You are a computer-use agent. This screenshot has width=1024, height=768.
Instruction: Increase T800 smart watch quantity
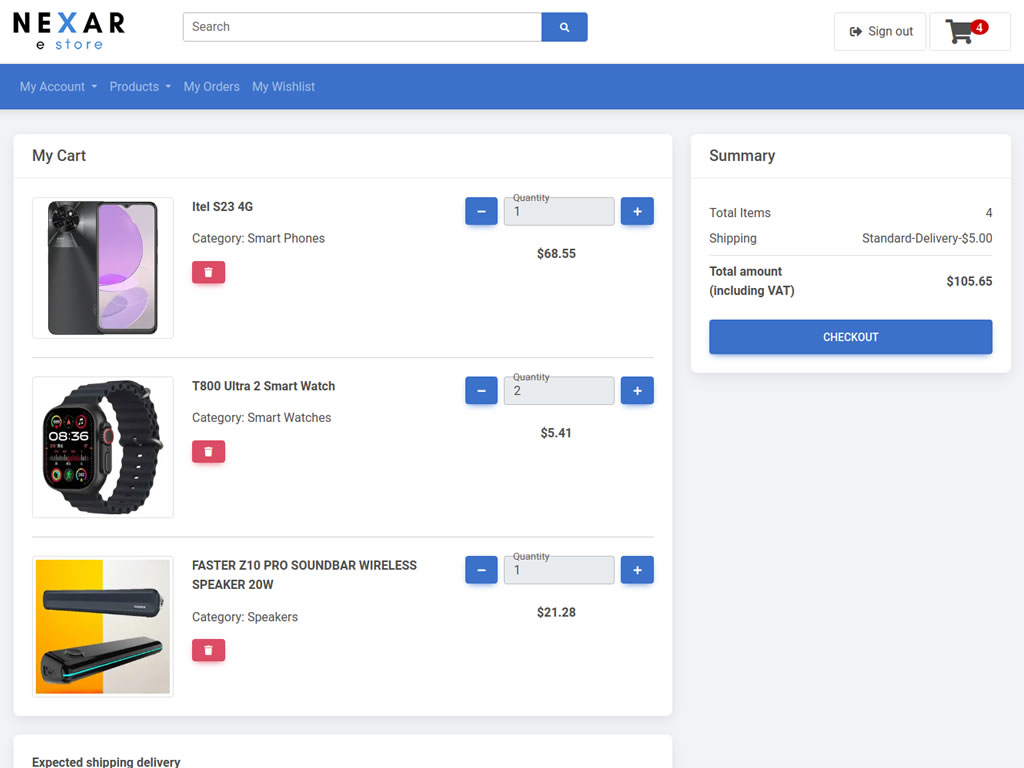[637, 391]
